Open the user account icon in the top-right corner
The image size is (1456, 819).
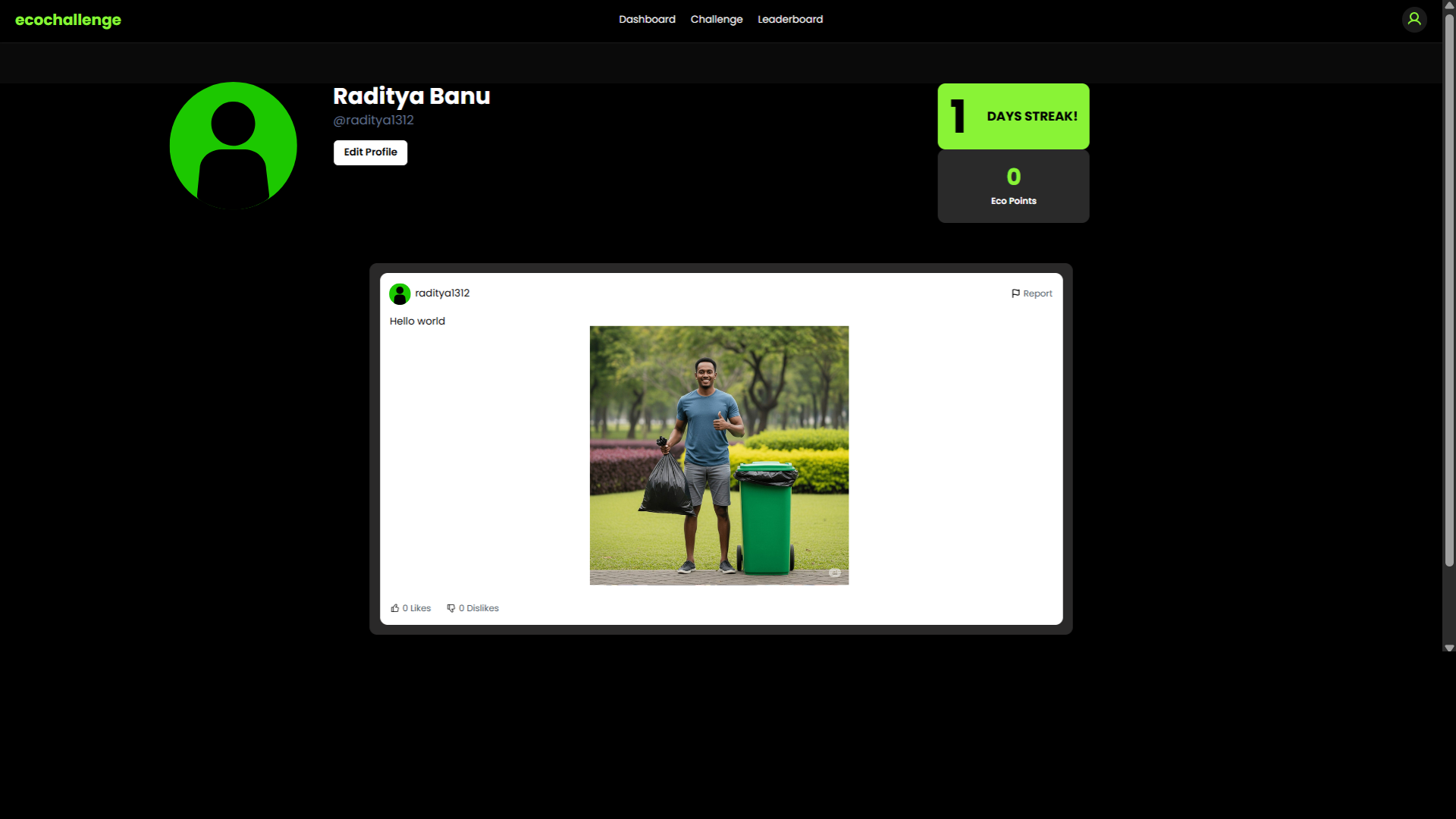1414,19
